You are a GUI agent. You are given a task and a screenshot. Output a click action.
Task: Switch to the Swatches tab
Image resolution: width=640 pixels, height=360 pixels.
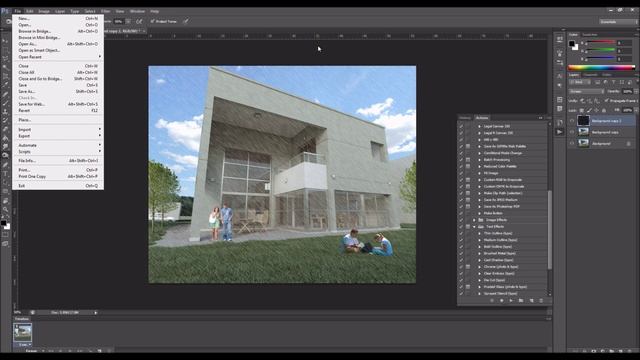590,35
